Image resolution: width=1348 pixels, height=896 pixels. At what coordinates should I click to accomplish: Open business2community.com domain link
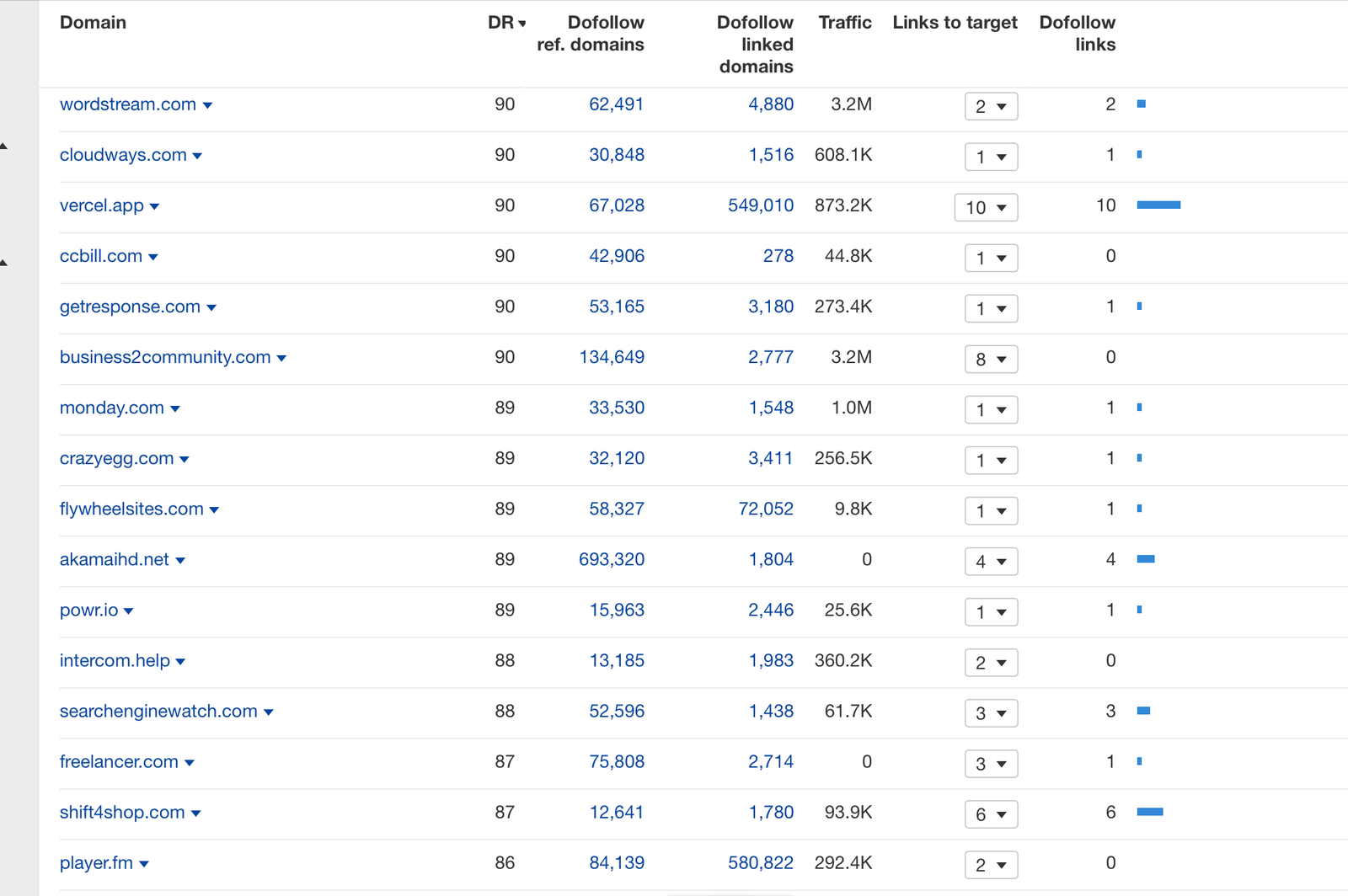click(165, 357)
